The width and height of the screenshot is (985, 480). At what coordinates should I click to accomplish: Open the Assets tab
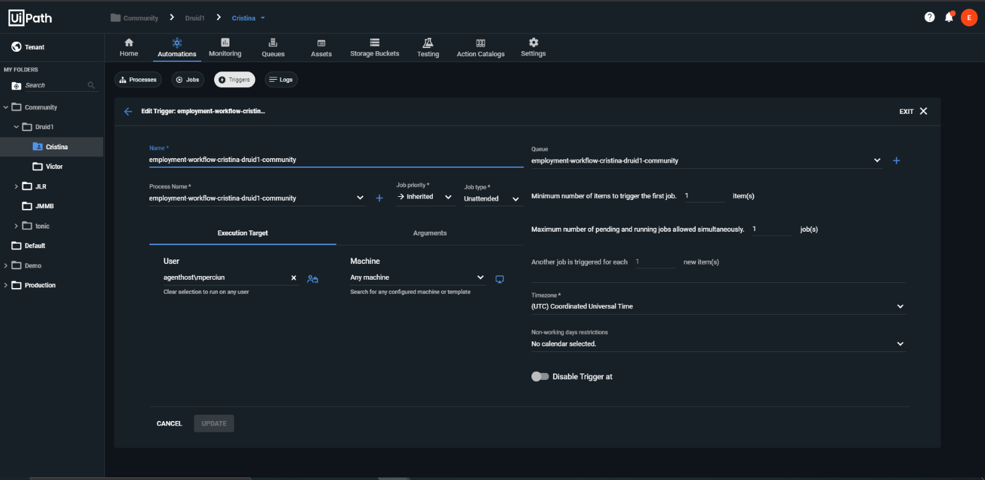point(321,48)
